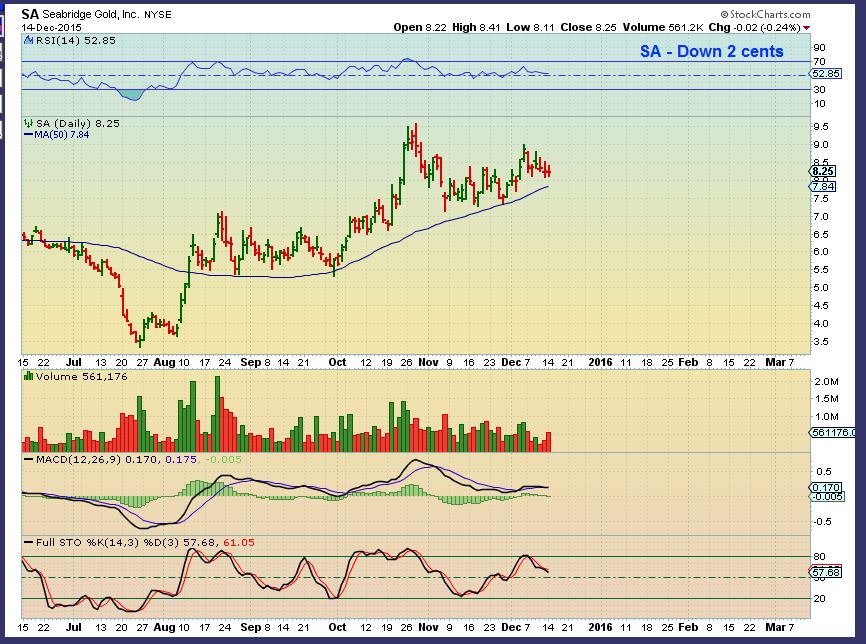Click the 8.25 current price tag
Screen dimensions: 866x644
824,171
